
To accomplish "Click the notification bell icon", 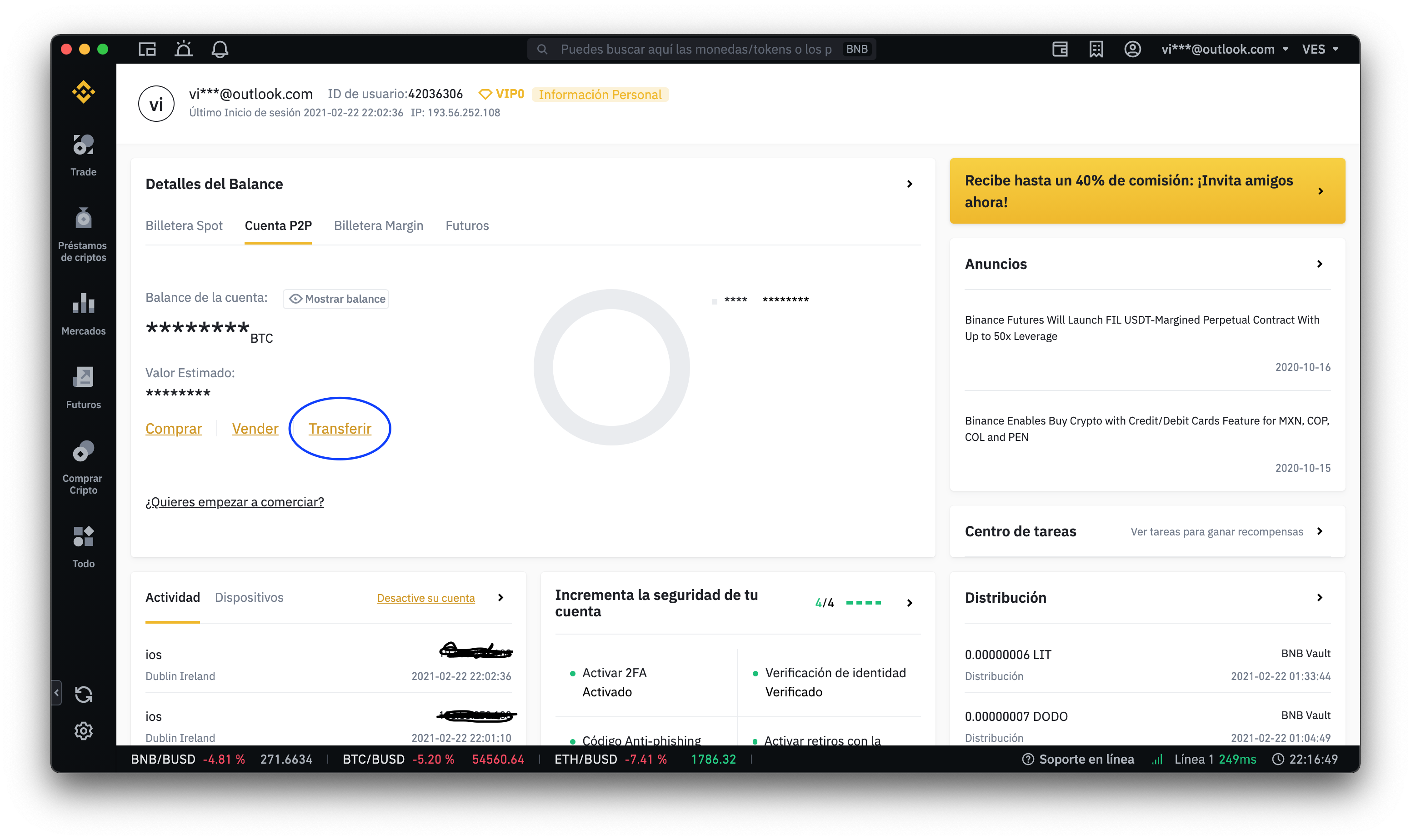I will click(220, 49).
